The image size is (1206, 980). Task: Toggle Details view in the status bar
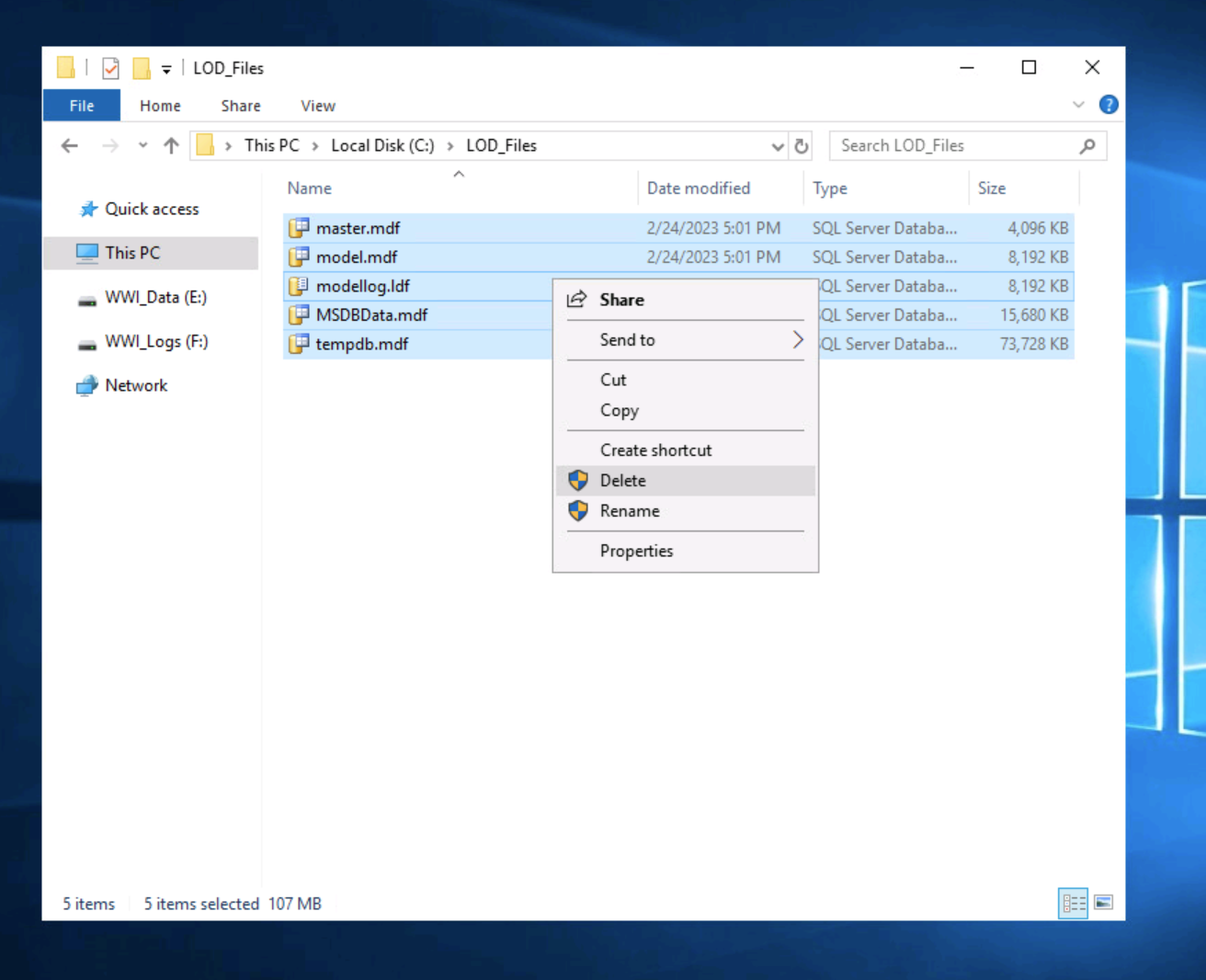pyautogui.click(x=1073, y=904)
